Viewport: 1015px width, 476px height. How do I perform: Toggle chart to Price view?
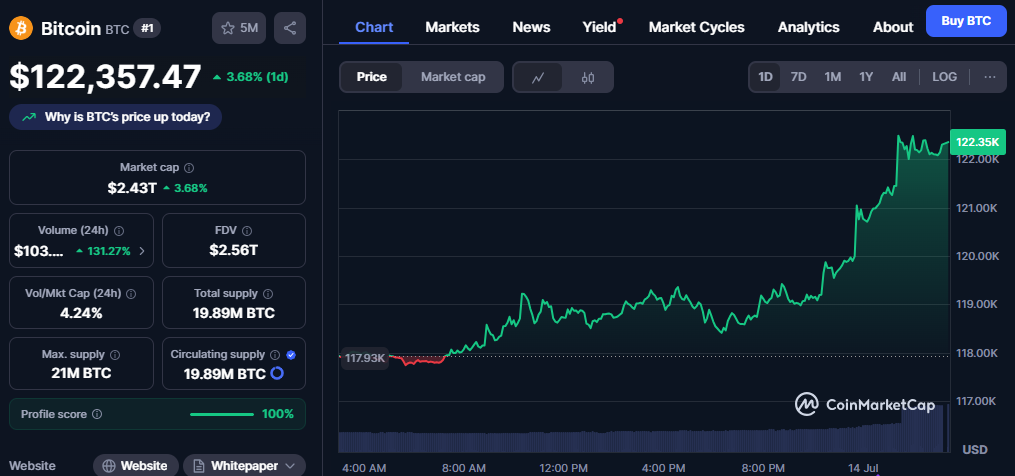click(x=372, y=77)
